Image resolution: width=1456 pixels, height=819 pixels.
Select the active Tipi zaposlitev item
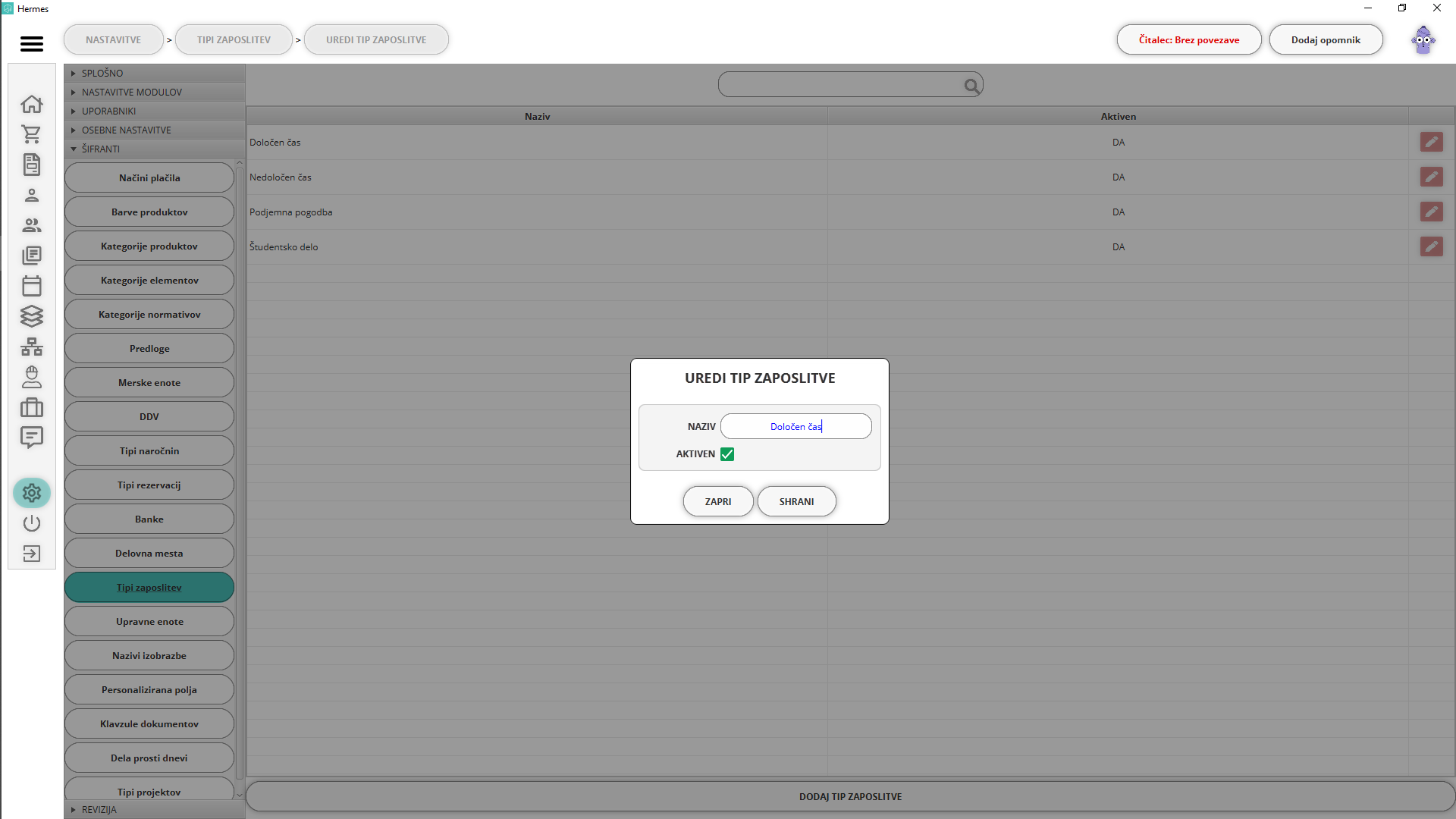click(149, 587)
